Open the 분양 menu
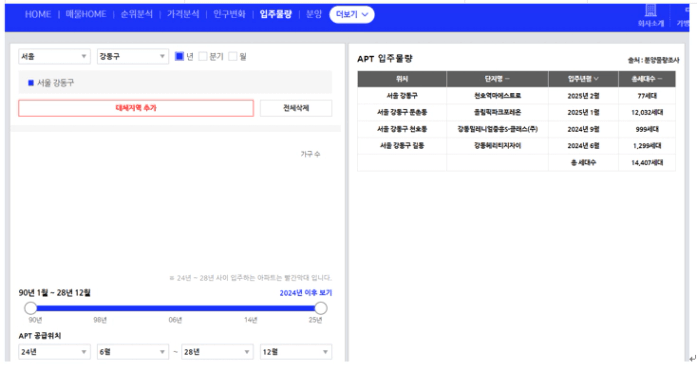 click(x=314, y=14)
